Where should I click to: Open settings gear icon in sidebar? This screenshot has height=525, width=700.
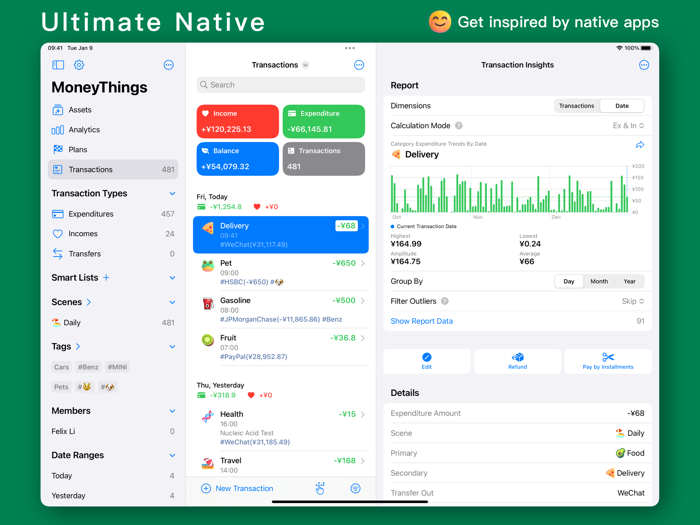coord(79,65)
